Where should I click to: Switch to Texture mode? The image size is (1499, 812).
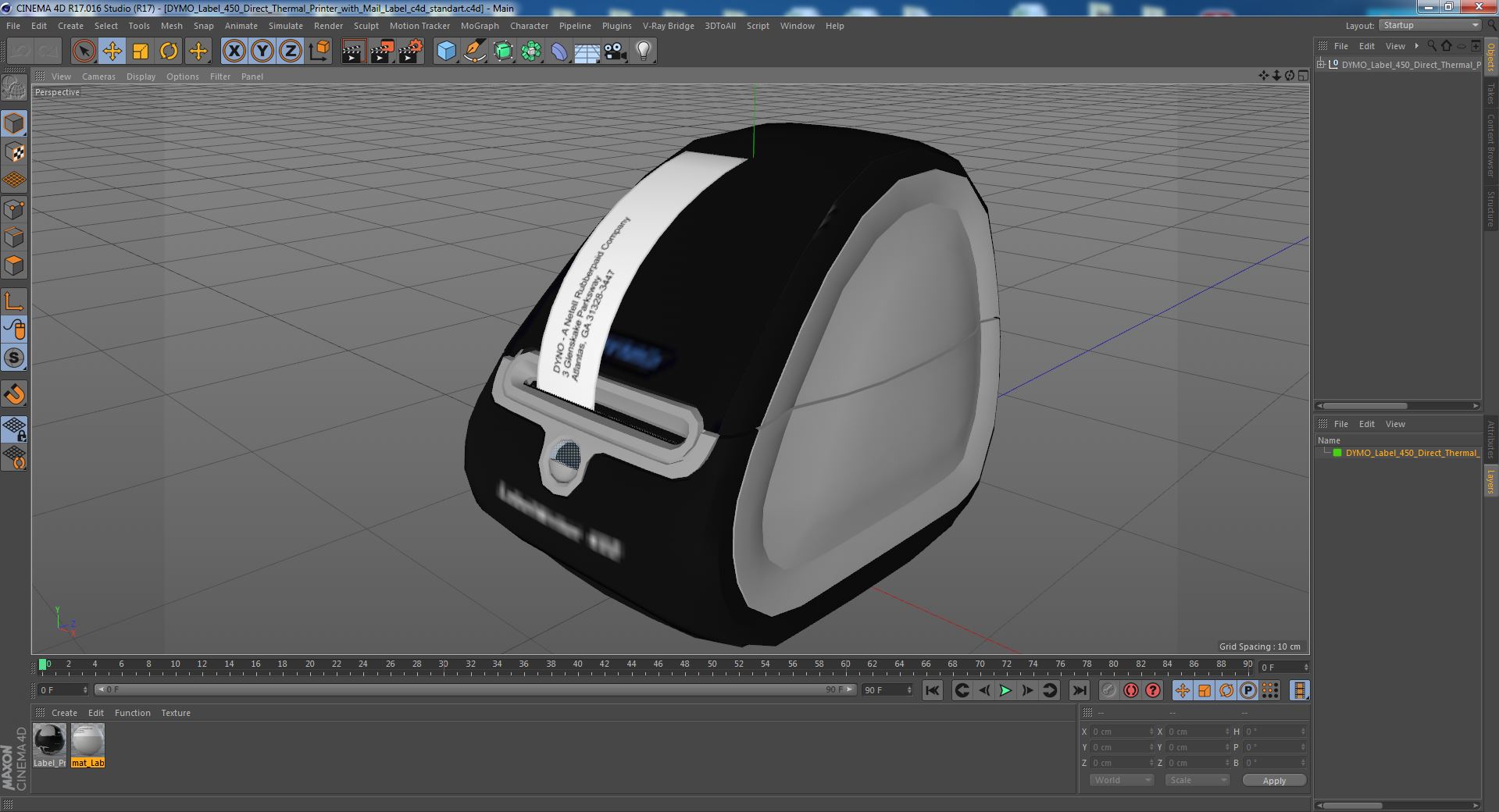(14, 152)
